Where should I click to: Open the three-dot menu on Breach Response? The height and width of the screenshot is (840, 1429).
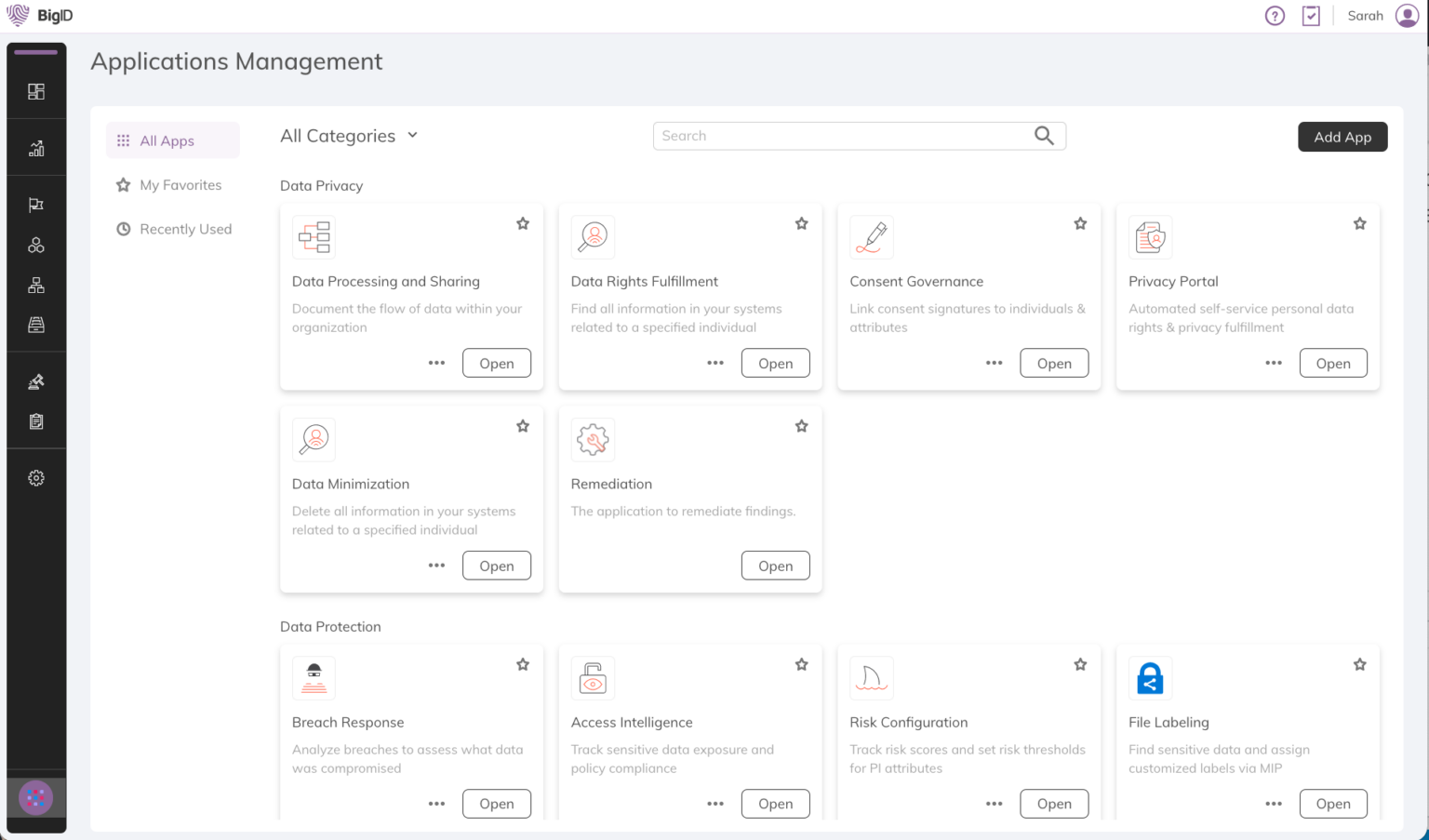tap(436, 803)
